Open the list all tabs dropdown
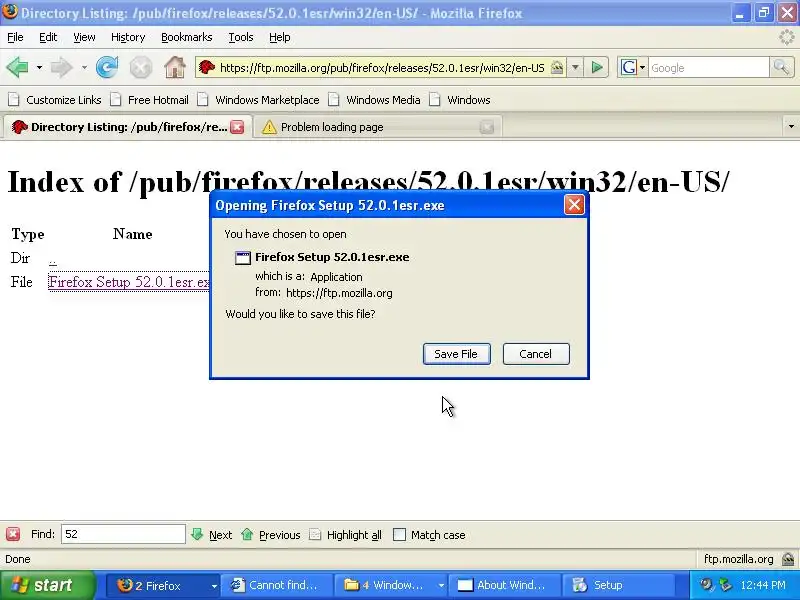 [x=791, y=126]
